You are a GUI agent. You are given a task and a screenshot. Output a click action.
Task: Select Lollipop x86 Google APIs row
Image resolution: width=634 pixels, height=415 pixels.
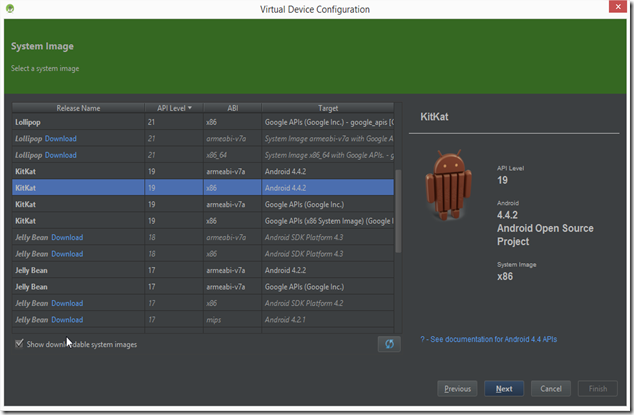[x=203, y=122]
